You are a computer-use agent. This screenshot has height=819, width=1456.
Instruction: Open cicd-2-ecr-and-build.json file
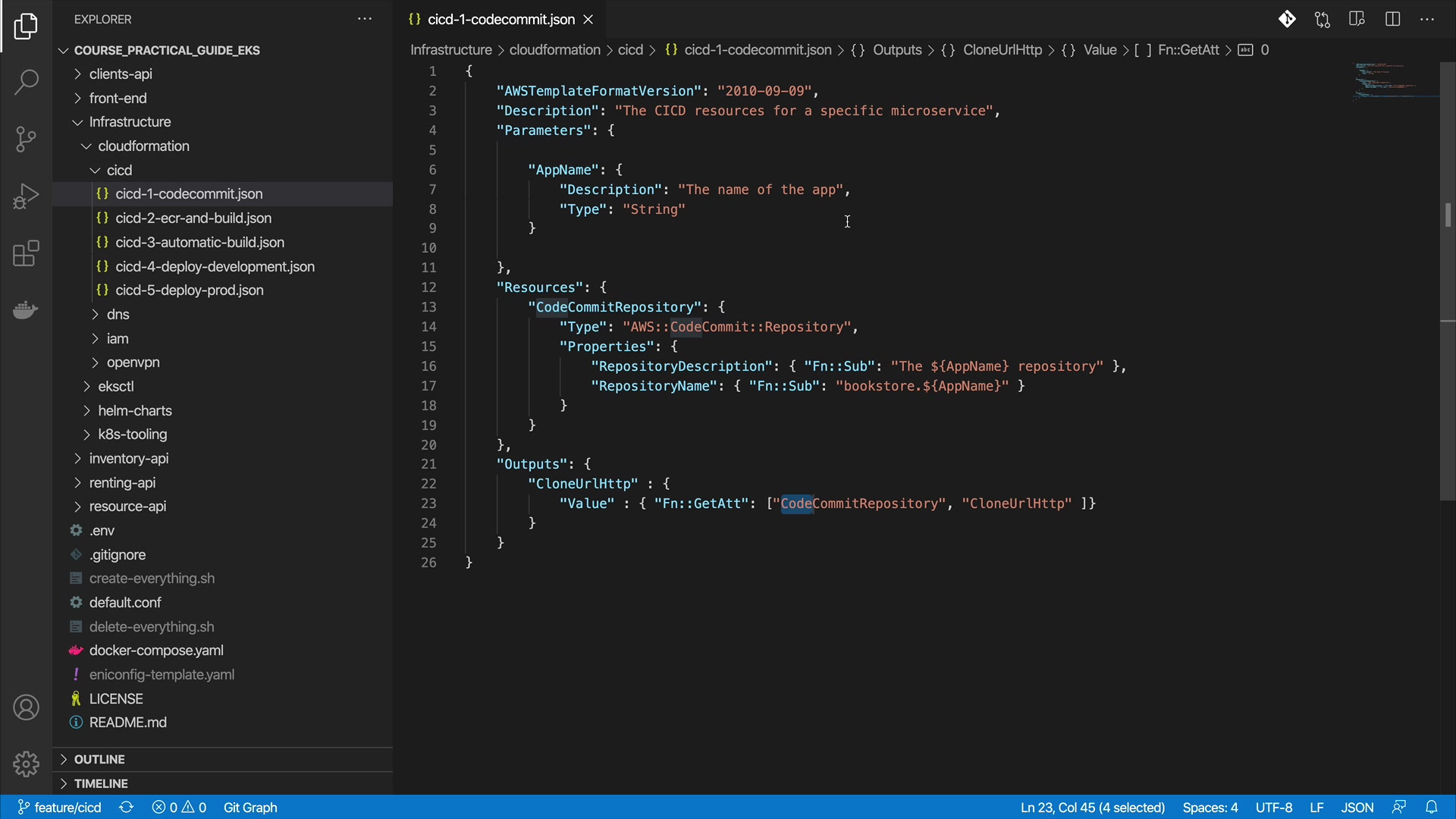(193, 218)
